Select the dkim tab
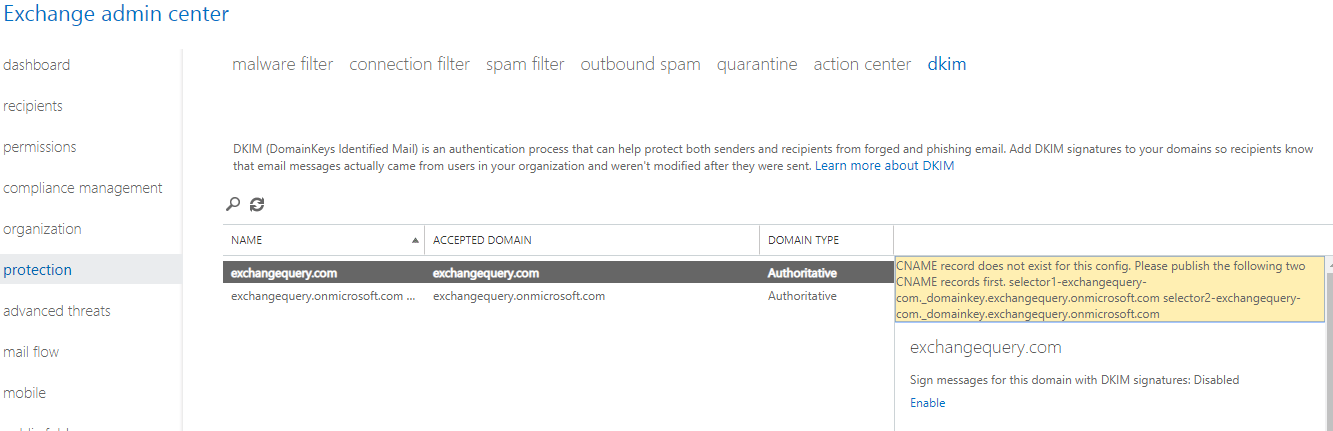This screenshot has height=431, width=1333. point(947,64)
